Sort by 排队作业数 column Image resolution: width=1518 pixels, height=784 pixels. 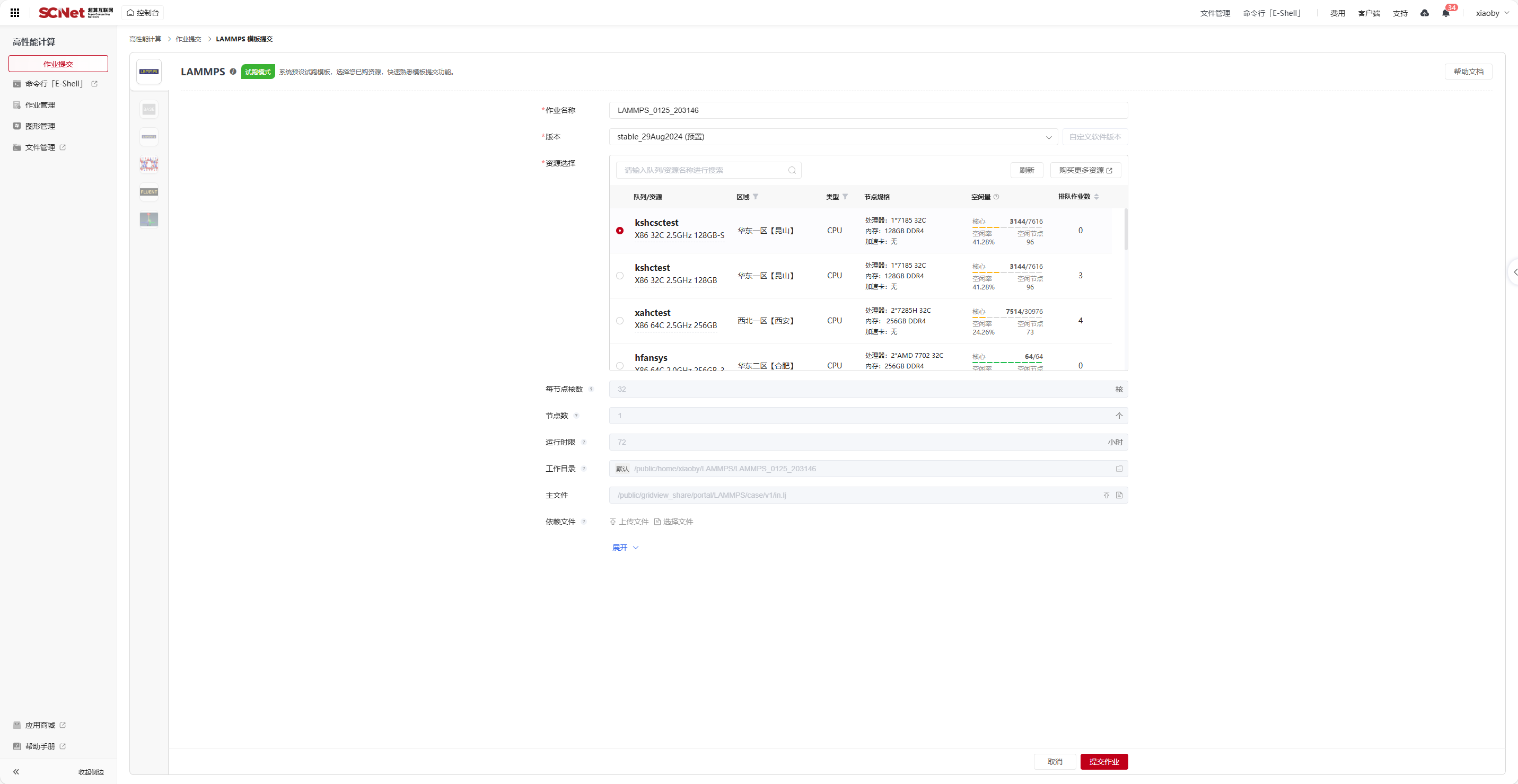[x=1096, y=197]
